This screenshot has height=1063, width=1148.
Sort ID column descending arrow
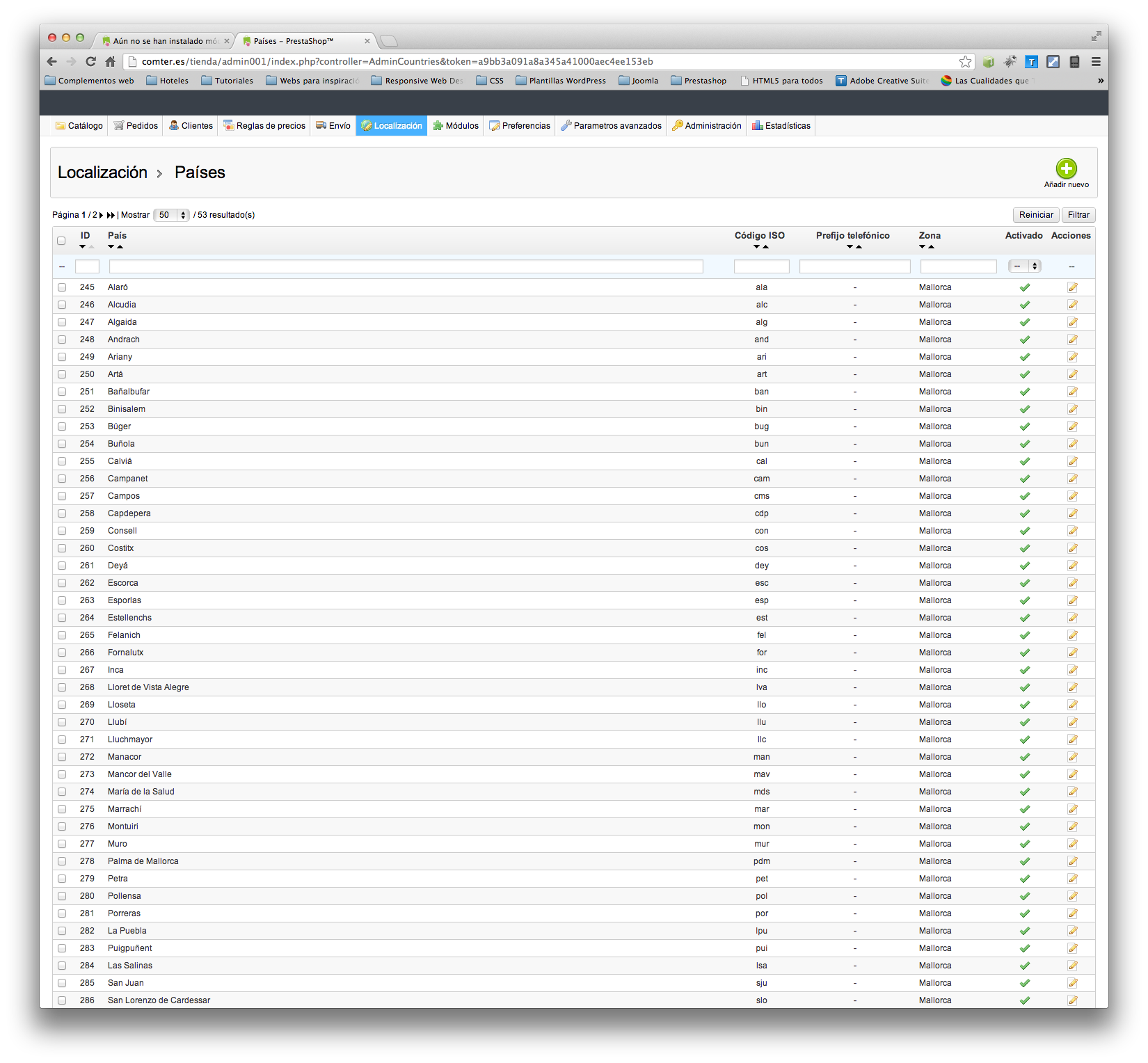point(83,247)
